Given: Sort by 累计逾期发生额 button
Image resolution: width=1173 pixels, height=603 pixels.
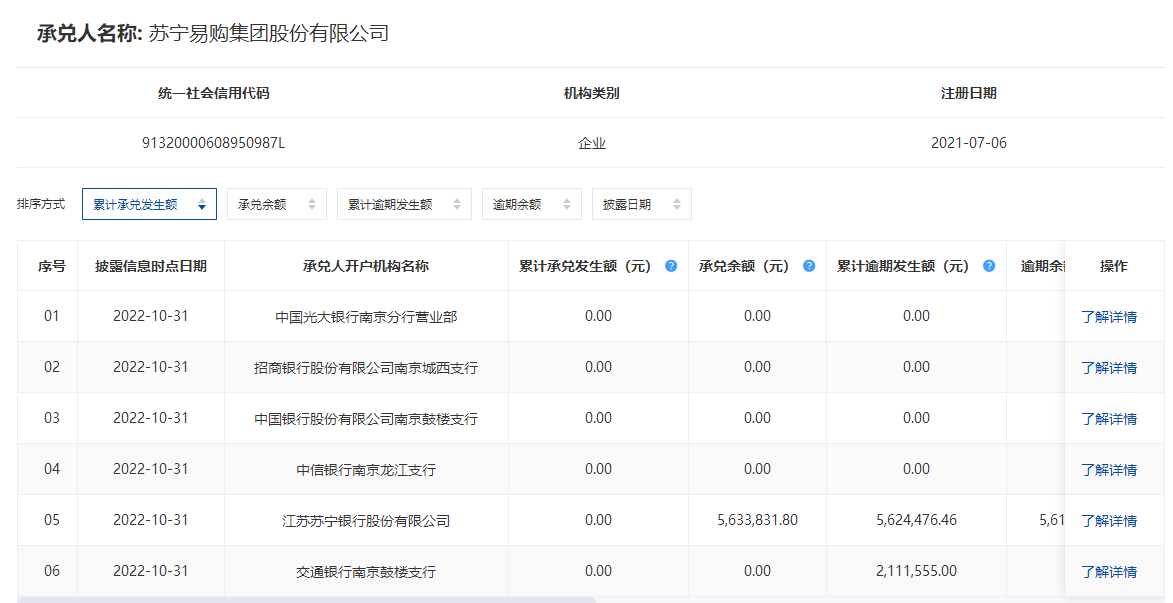Looking at the screenshot, I should pyautogui.click(x=404, y=204).
